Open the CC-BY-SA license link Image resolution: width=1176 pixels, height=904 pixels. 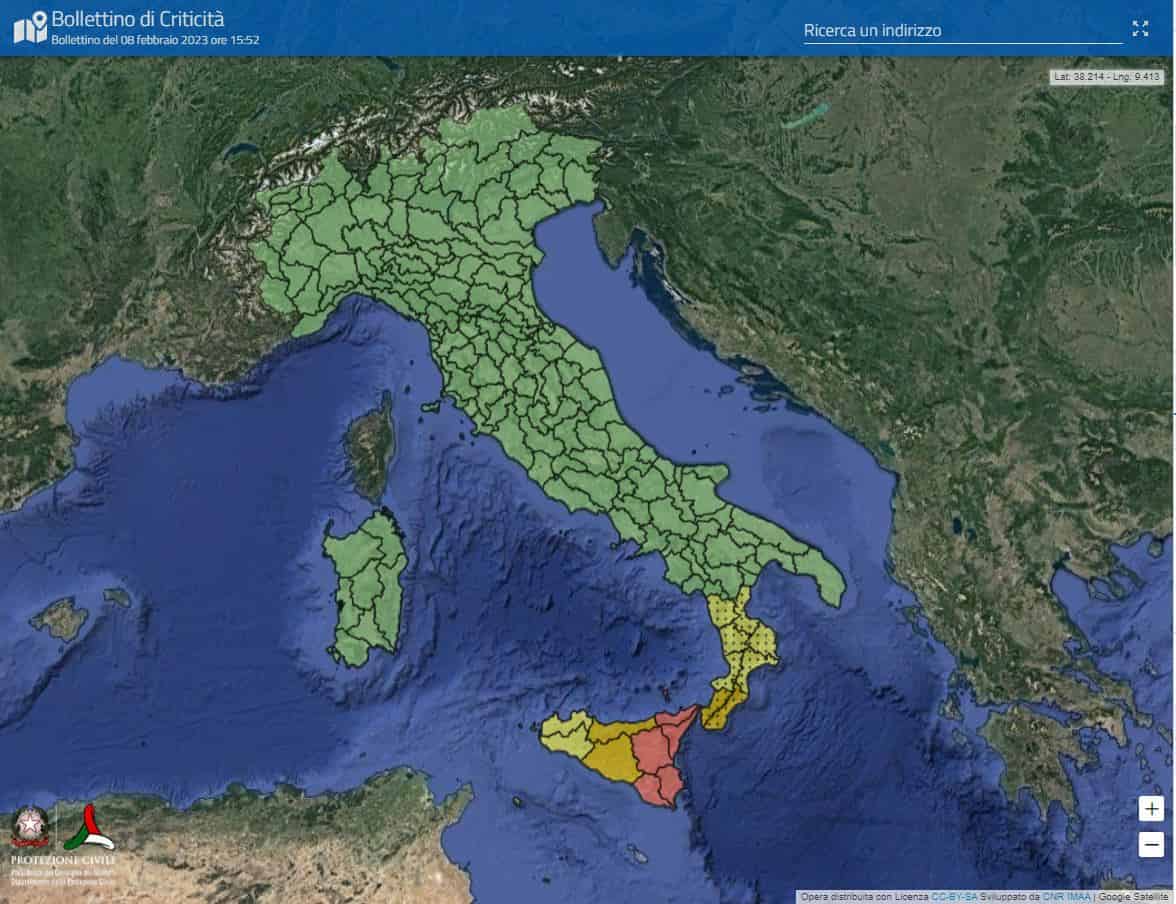[953, 896]
